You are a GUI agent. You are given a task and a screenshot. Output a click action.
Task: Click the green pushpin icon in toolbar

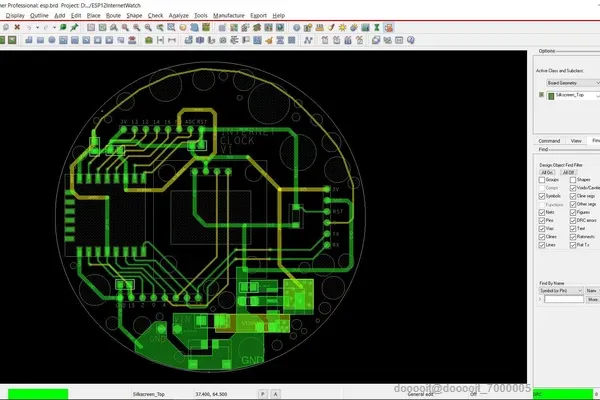click(x=74, y=27)
